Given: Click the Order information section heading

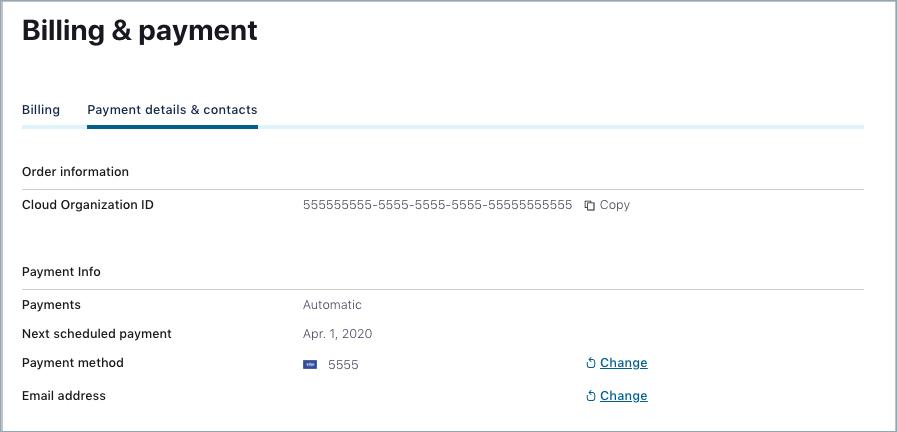Looking at the screenshot, I should [75, 172].
